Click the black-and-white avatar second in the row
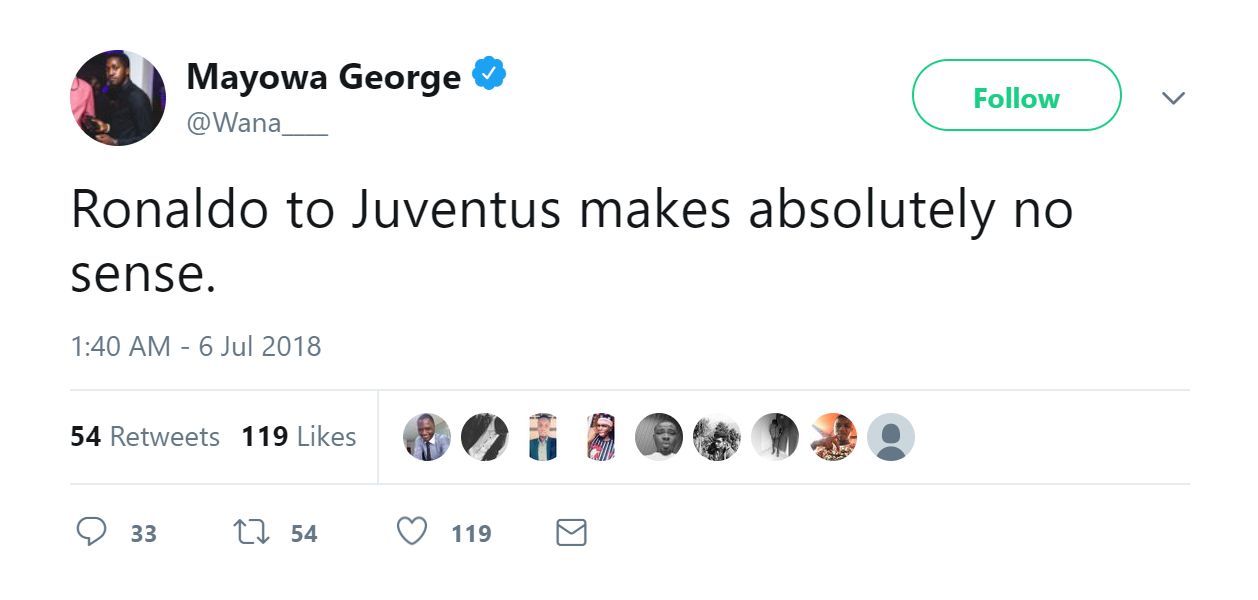Image resolution: width=1258 pixels, height=600 pixels. pos(484,436)
